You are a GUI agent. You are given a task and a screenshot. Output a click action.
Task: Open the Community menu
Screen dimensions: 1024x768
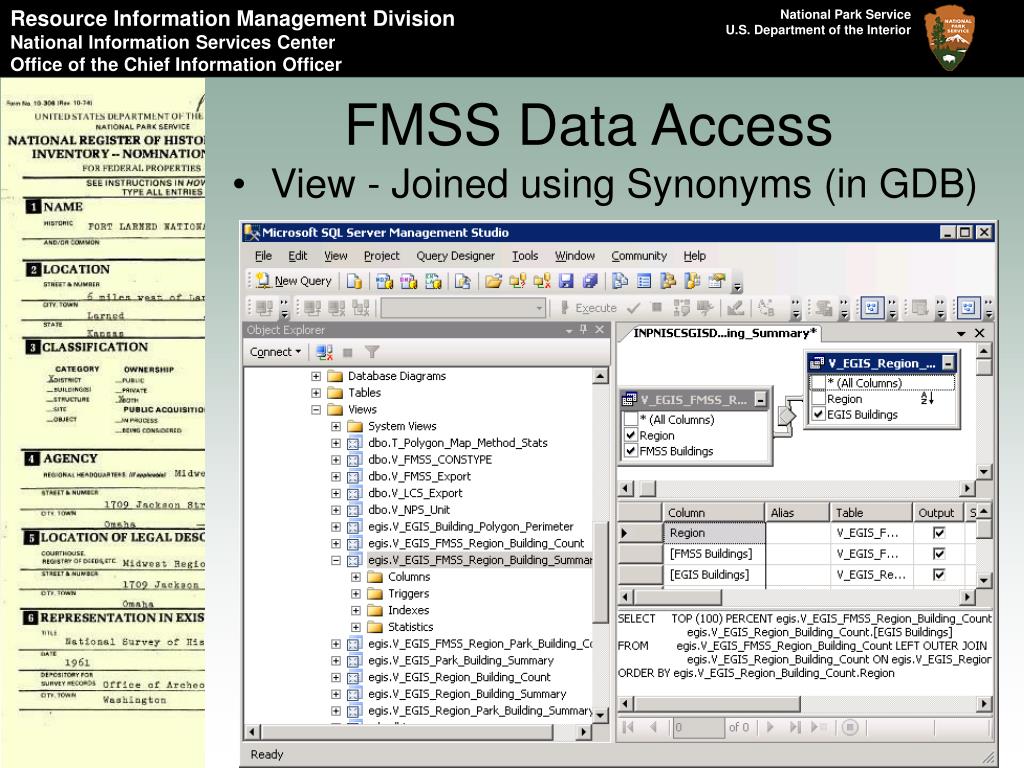639,256
